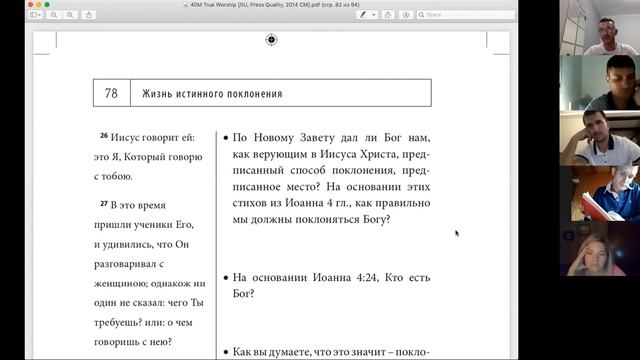Open the Share button in toolbar
Viewport: 640px width, 360px height.
[x=89, y=15]
